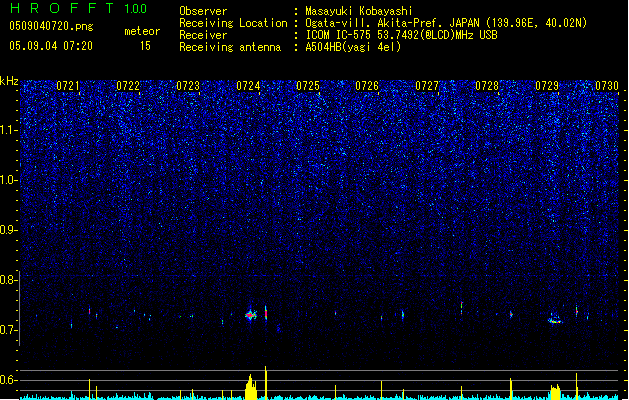The image size is (629, 400).
Task: Click the tallest yellow intensity spike after 0724
Action: 266,382
